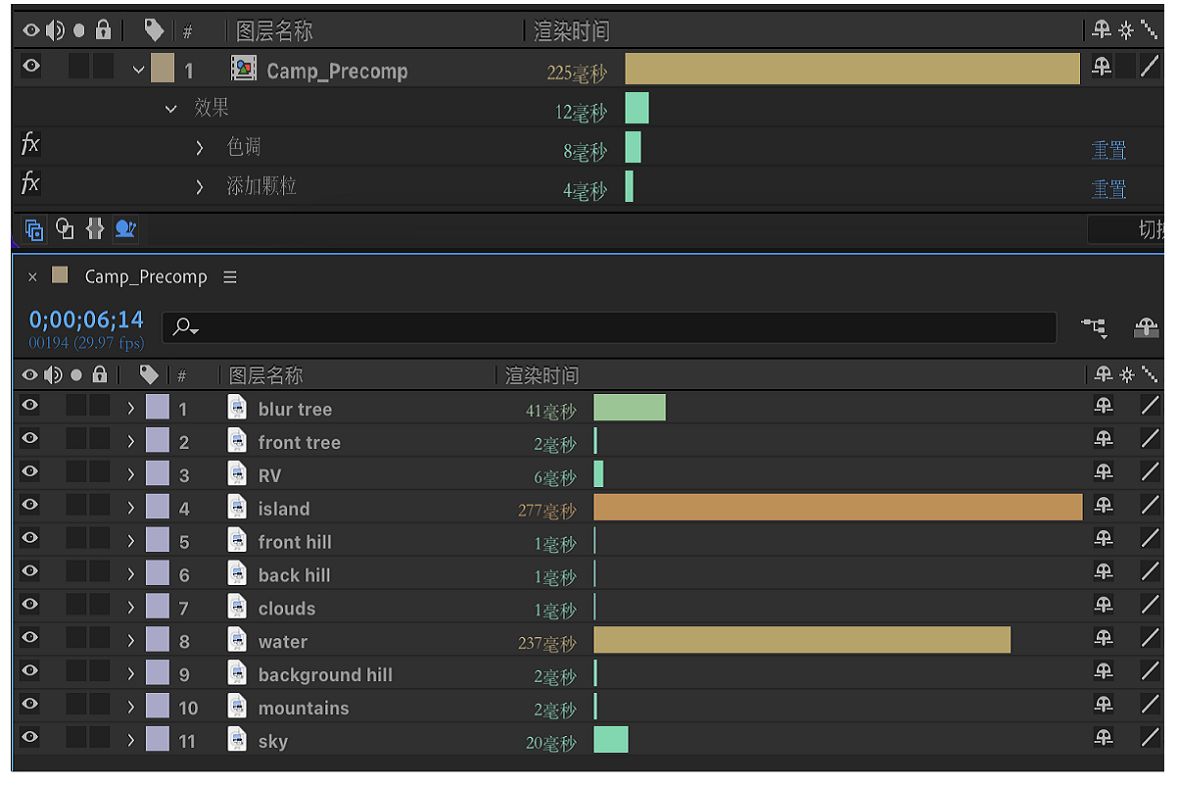Click the fx icon for 添加颗粒
Viewport: 1178px width, 786px height.
click(x=30, y=185)
